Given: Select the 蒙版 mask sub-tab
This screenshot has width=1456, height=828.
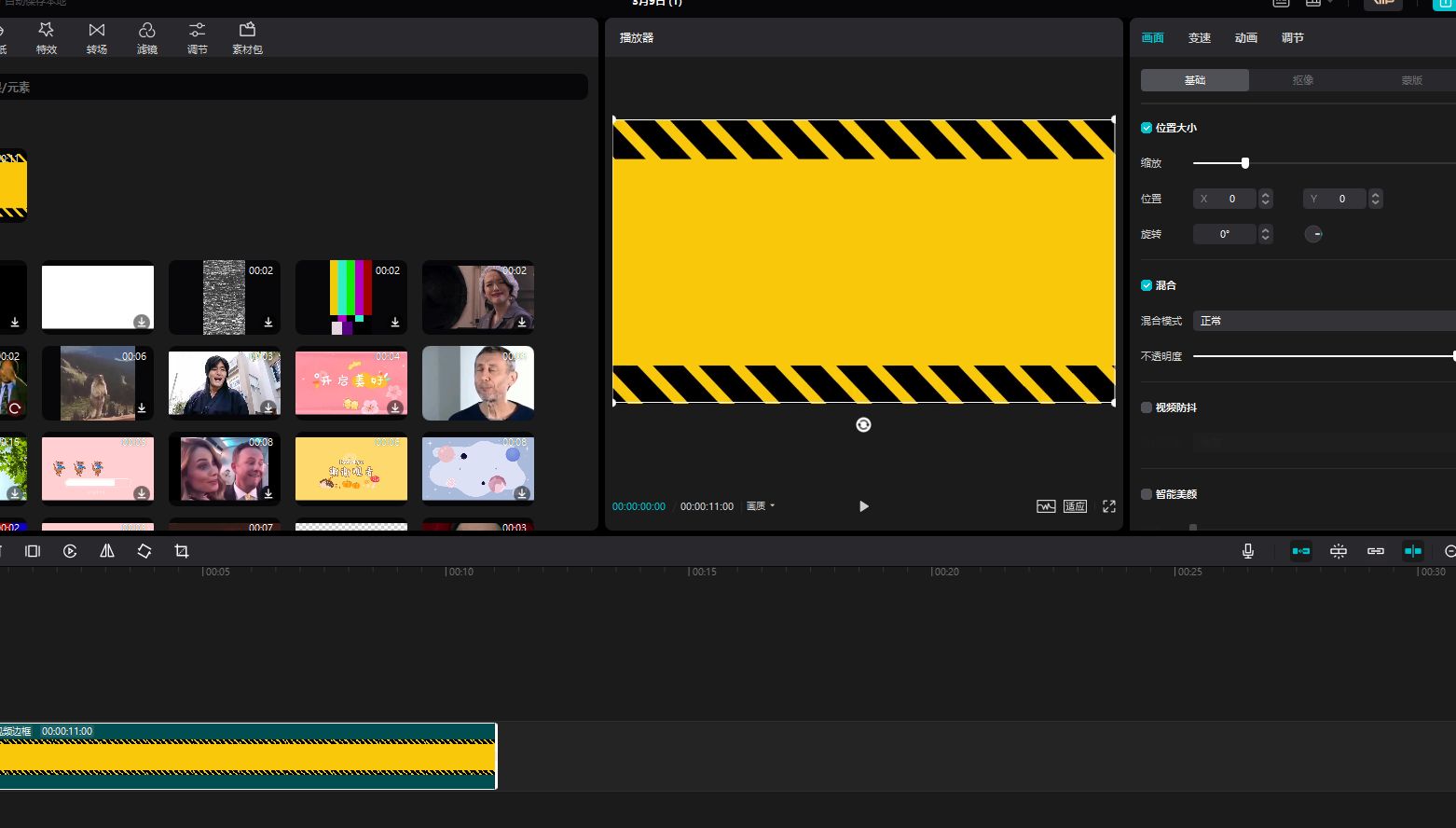Looking at the screenshot, I should point(1411,80).
